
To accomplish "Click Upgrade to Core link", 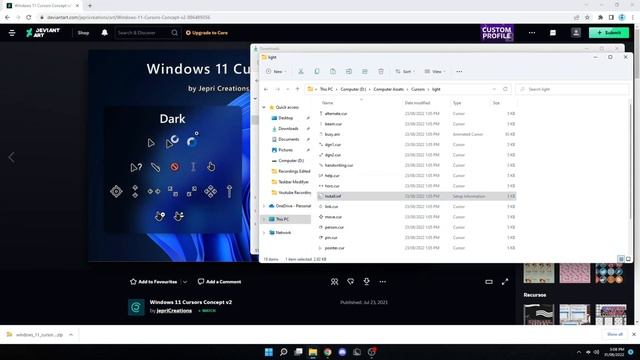I will click(207, 33).
